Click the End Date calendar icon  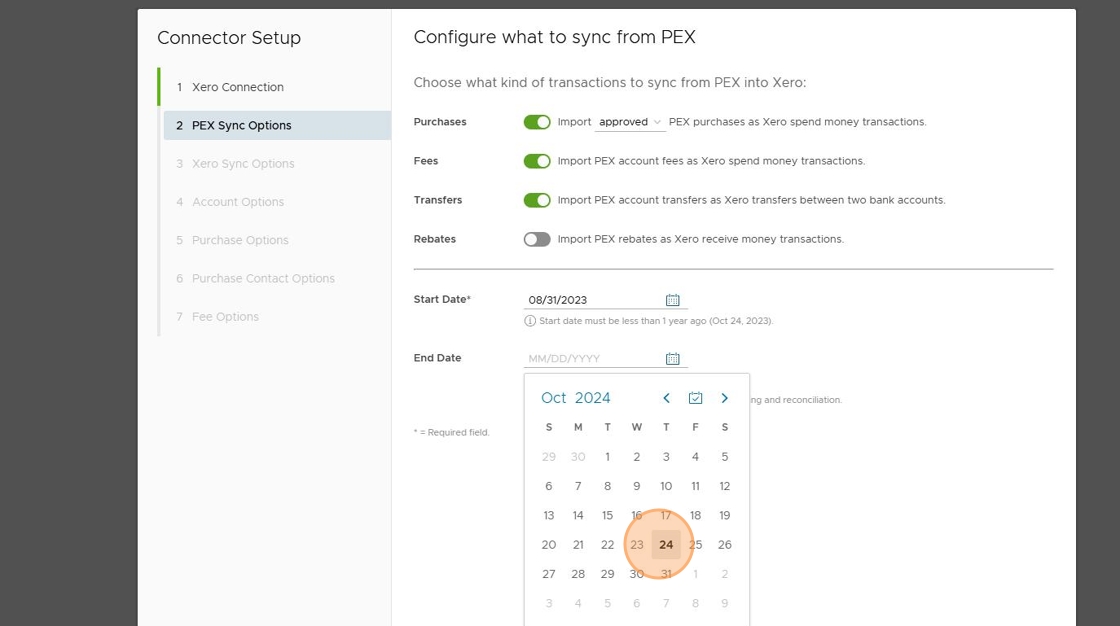tap(673, 359)
